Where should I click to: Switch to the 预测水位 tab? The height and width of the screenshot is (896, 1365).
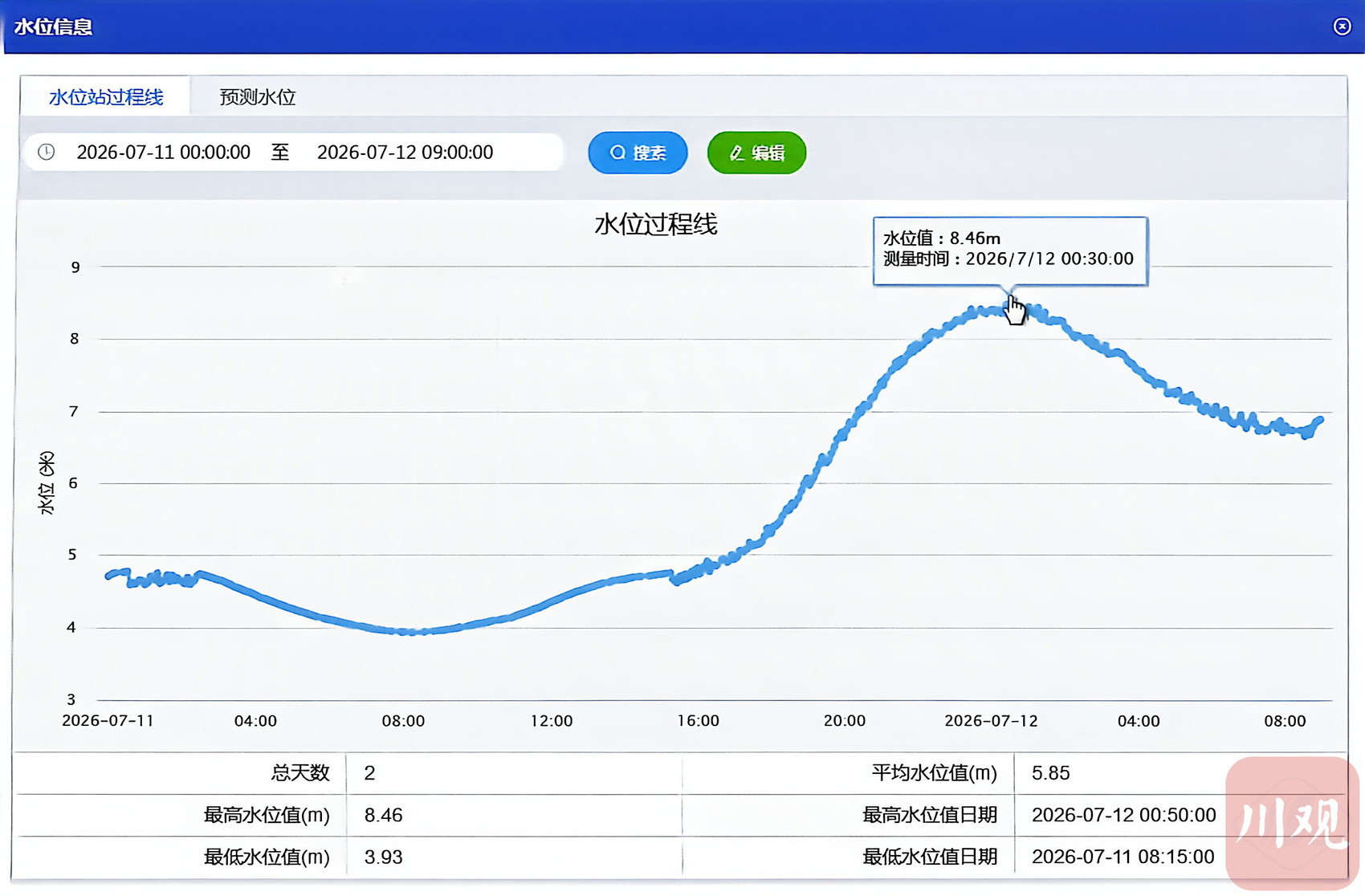coord(258,97)
